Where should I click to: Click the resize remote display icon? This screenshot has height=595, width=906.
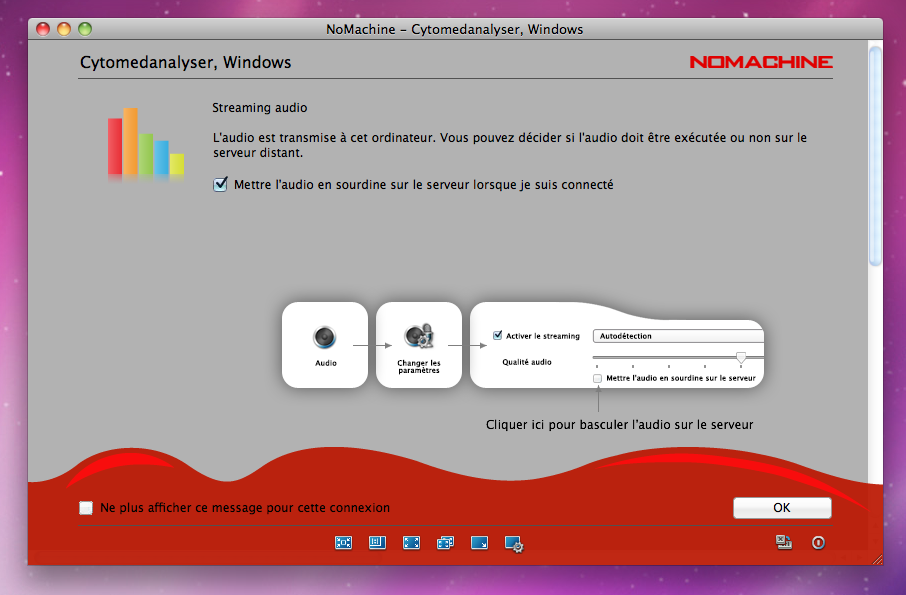[x=480, y=542]
